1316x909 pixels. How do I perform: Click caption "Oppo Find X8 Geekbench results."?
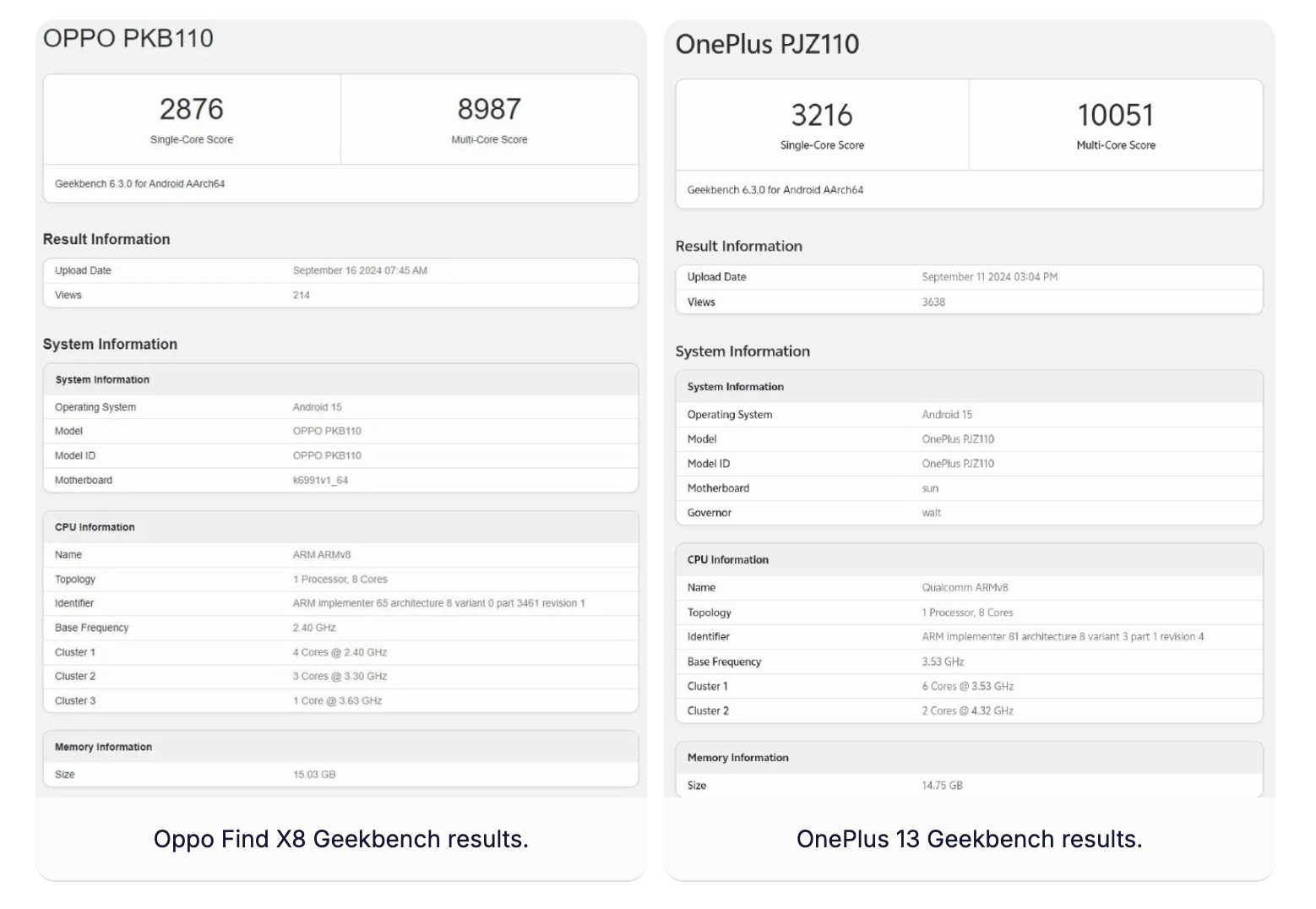coord(341,839)
